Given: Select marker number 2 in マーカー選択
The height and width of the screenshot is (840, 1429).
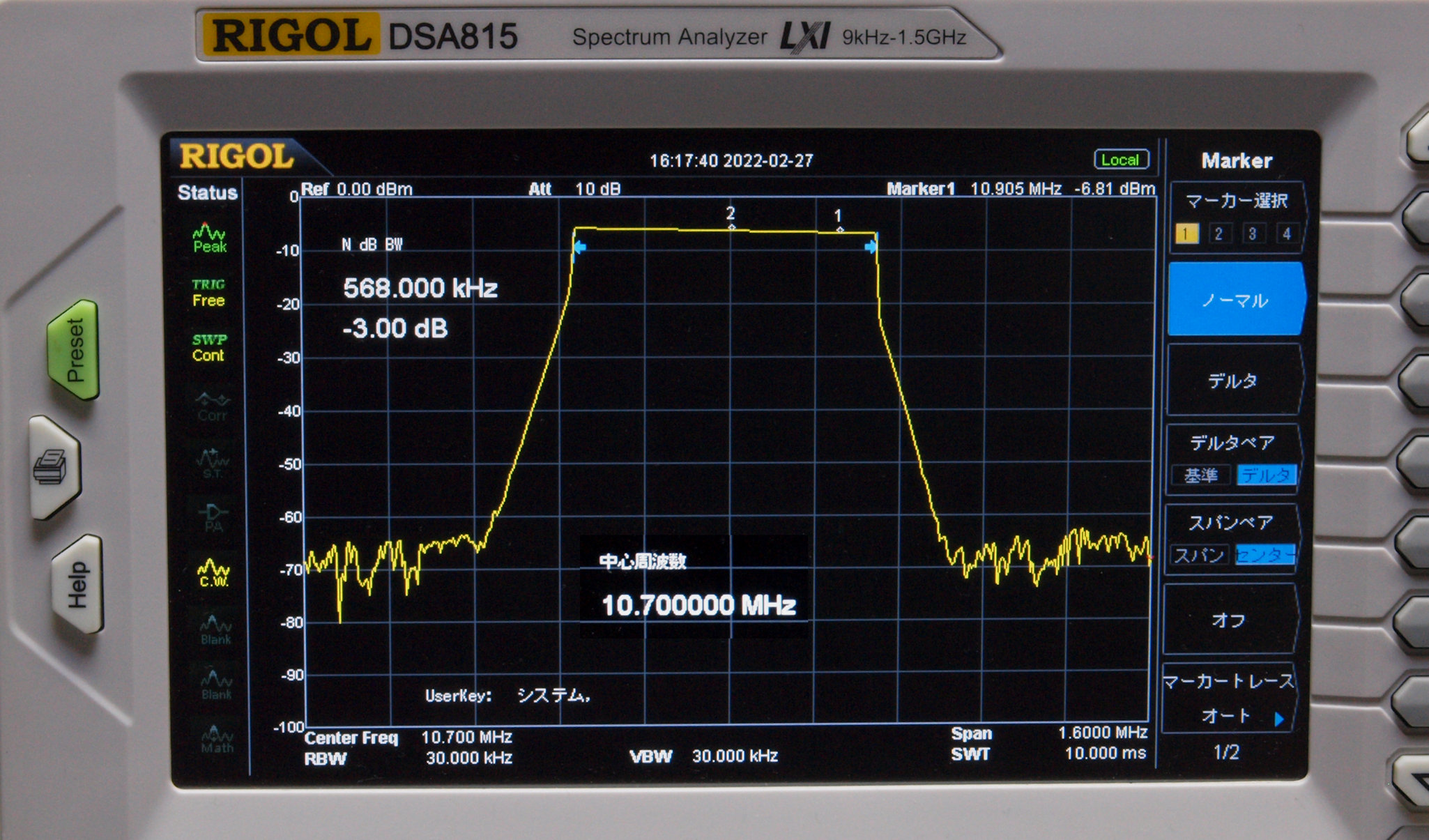Looking at the screenshot, I should pos(1218,234).
